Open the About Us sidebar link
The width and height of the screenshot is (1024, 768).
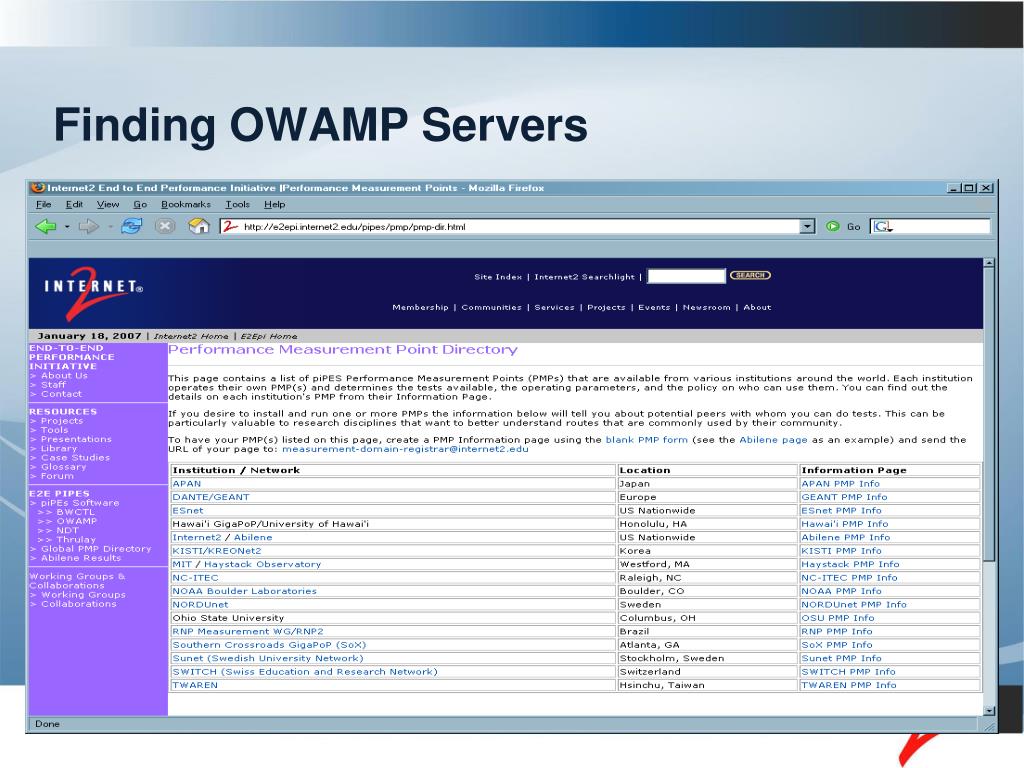(64, 376)
